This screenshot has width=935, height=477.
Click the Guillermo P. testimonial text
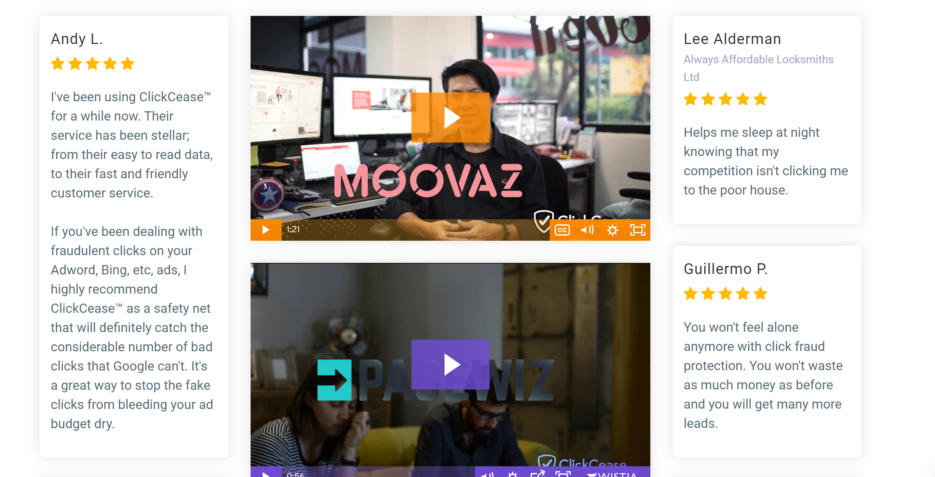click(763, 375)
